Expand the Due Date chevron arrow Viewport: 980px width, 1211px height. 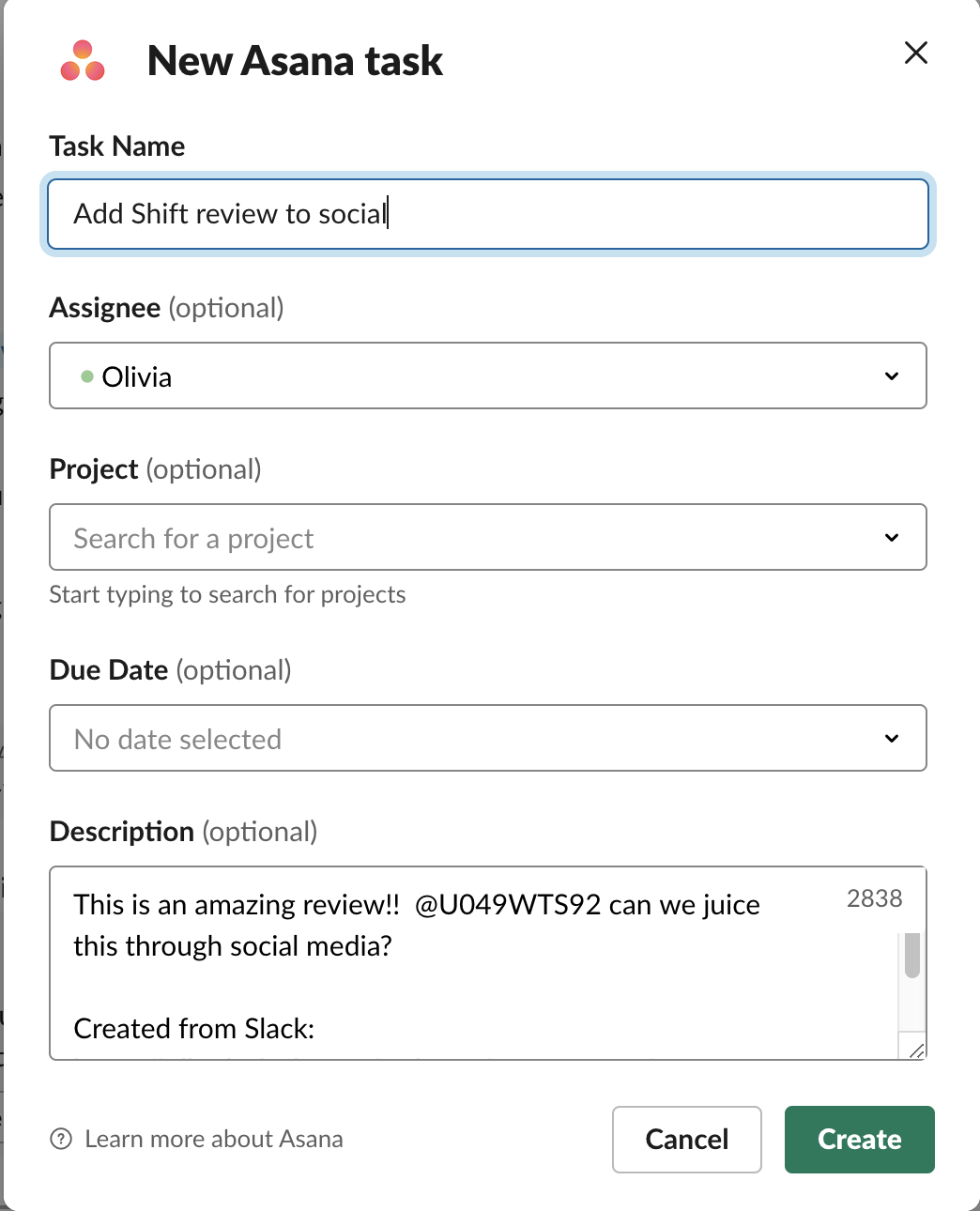pos(892,739)
